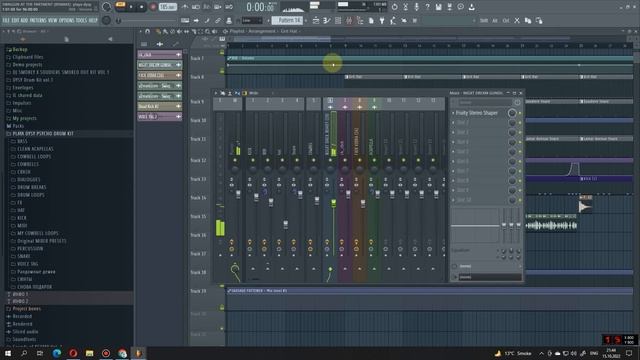Click the main volume knob near menu bar

click(x=106, y=7)
